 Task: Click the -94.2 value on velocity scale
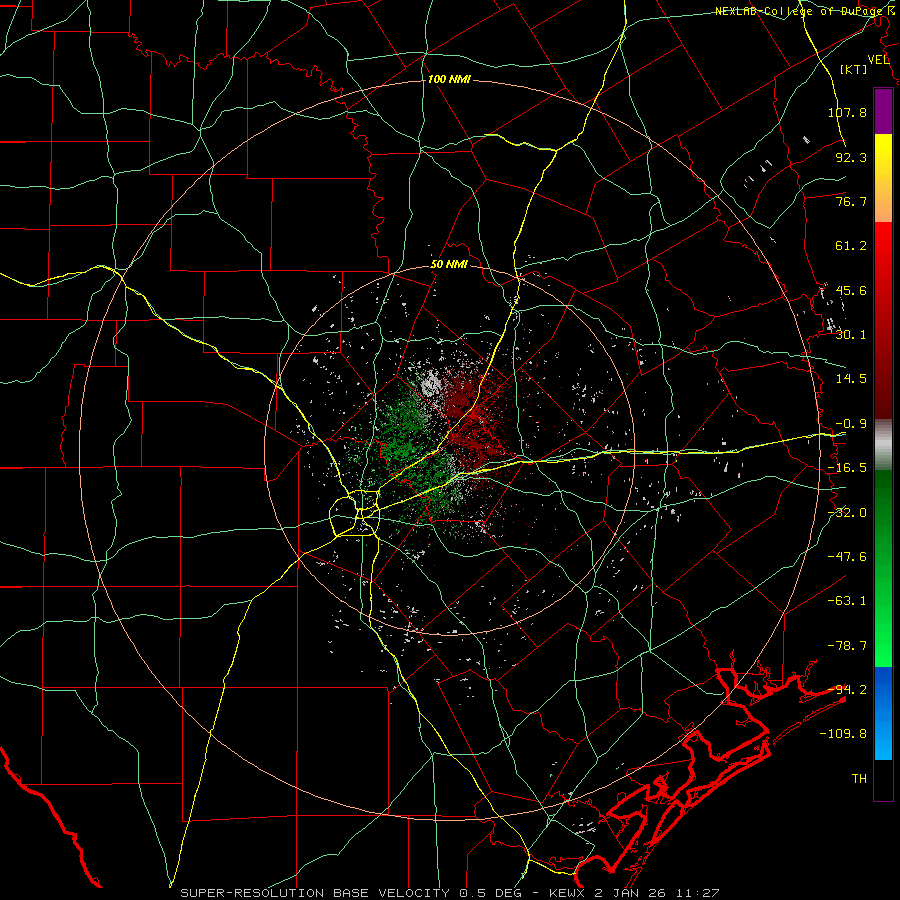pyautogui.click(x=847, y=690)
